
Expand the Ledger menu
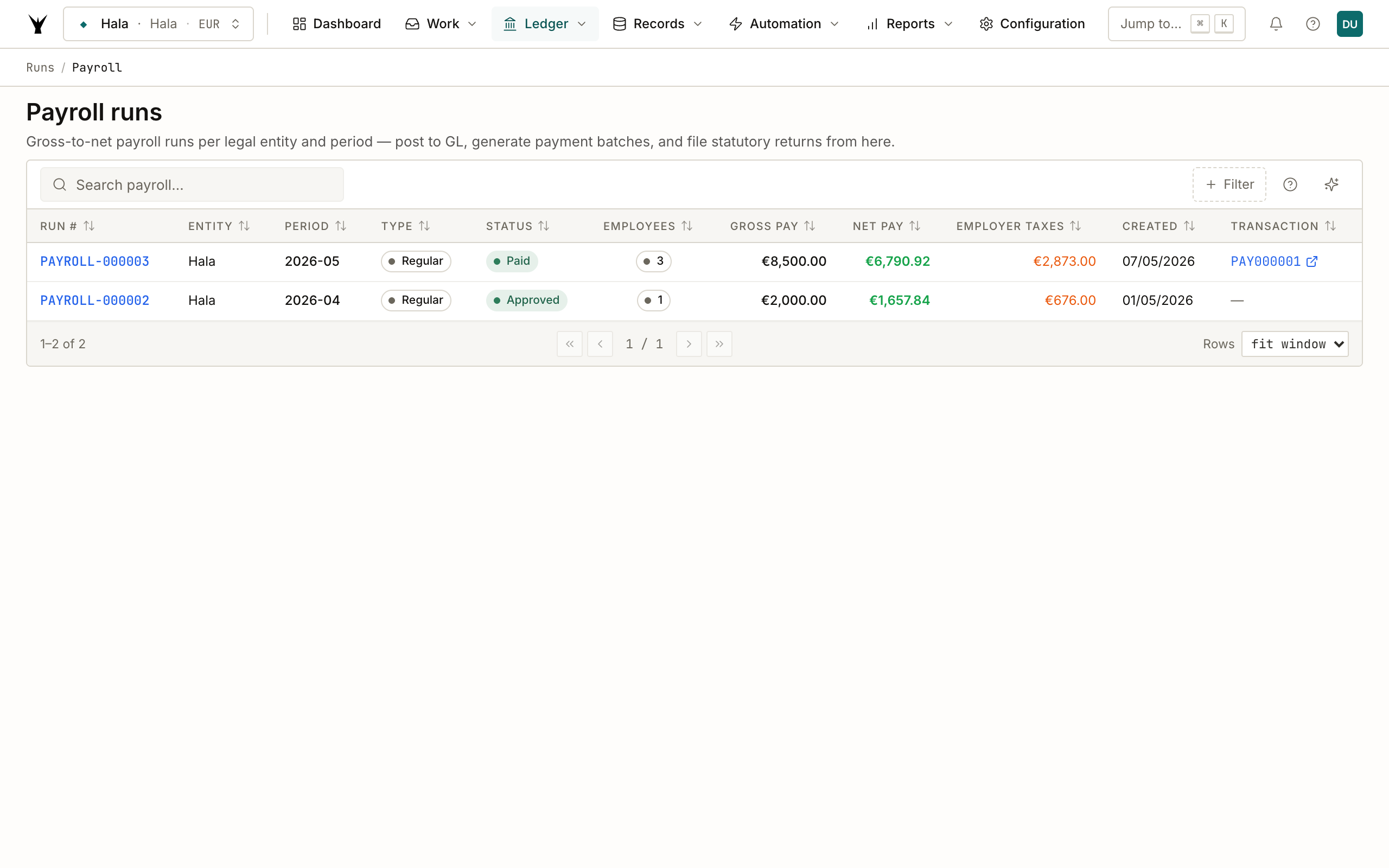[x=545, y=24]
